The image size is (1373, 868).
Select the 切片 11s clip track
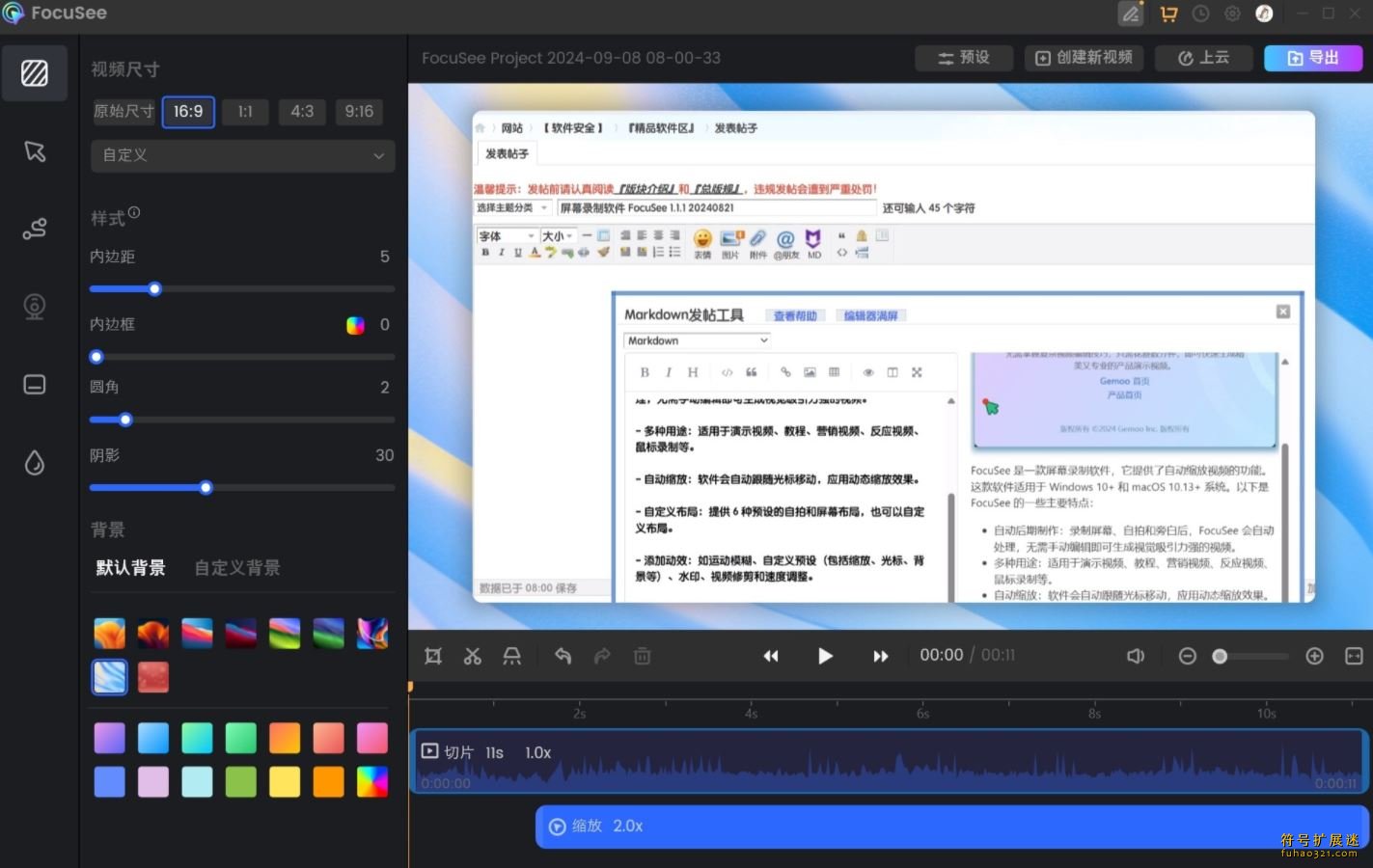click(x=889, y=762)
